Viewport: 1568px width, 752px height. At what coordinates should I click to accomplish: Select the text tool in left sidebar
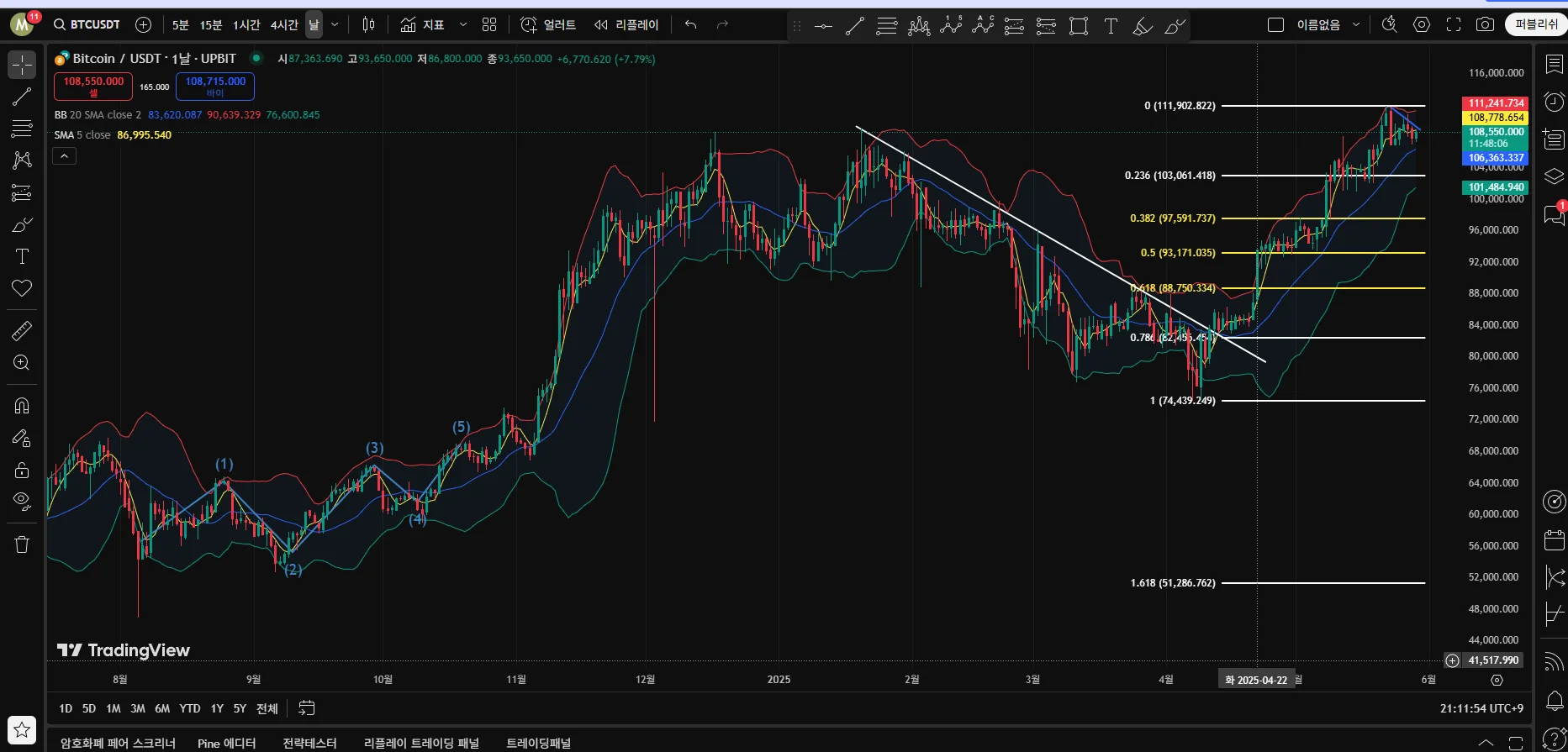click(22, 256)
